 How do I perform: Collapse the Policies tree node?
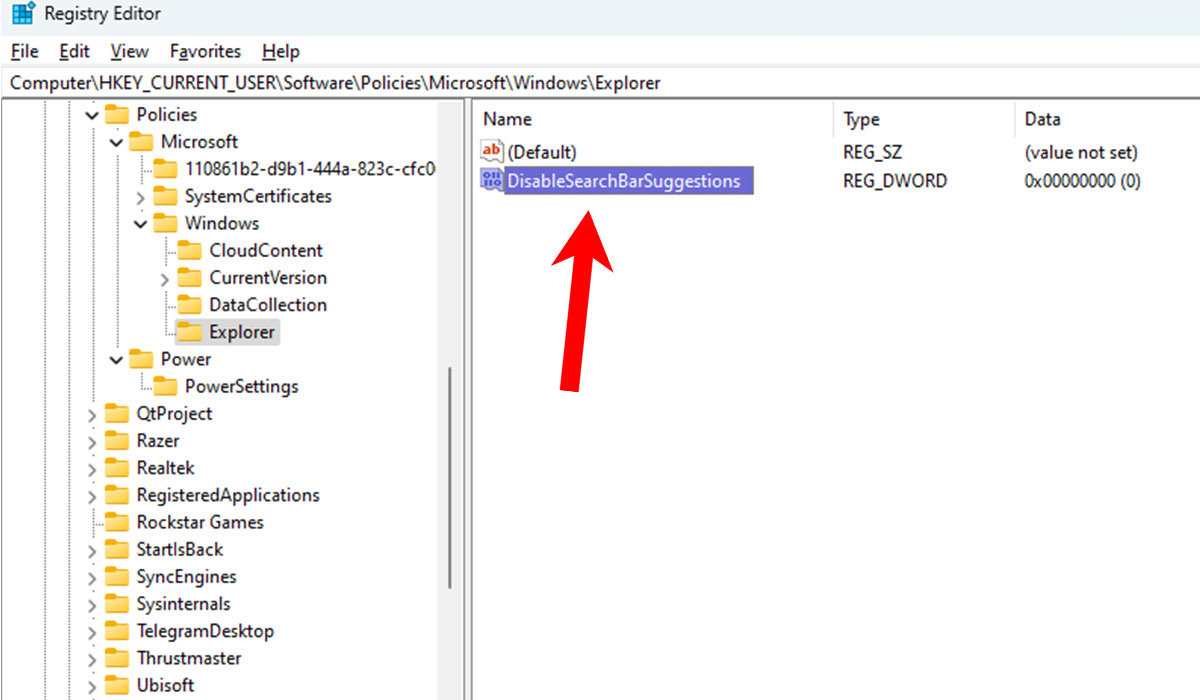[x=92, y=114]
